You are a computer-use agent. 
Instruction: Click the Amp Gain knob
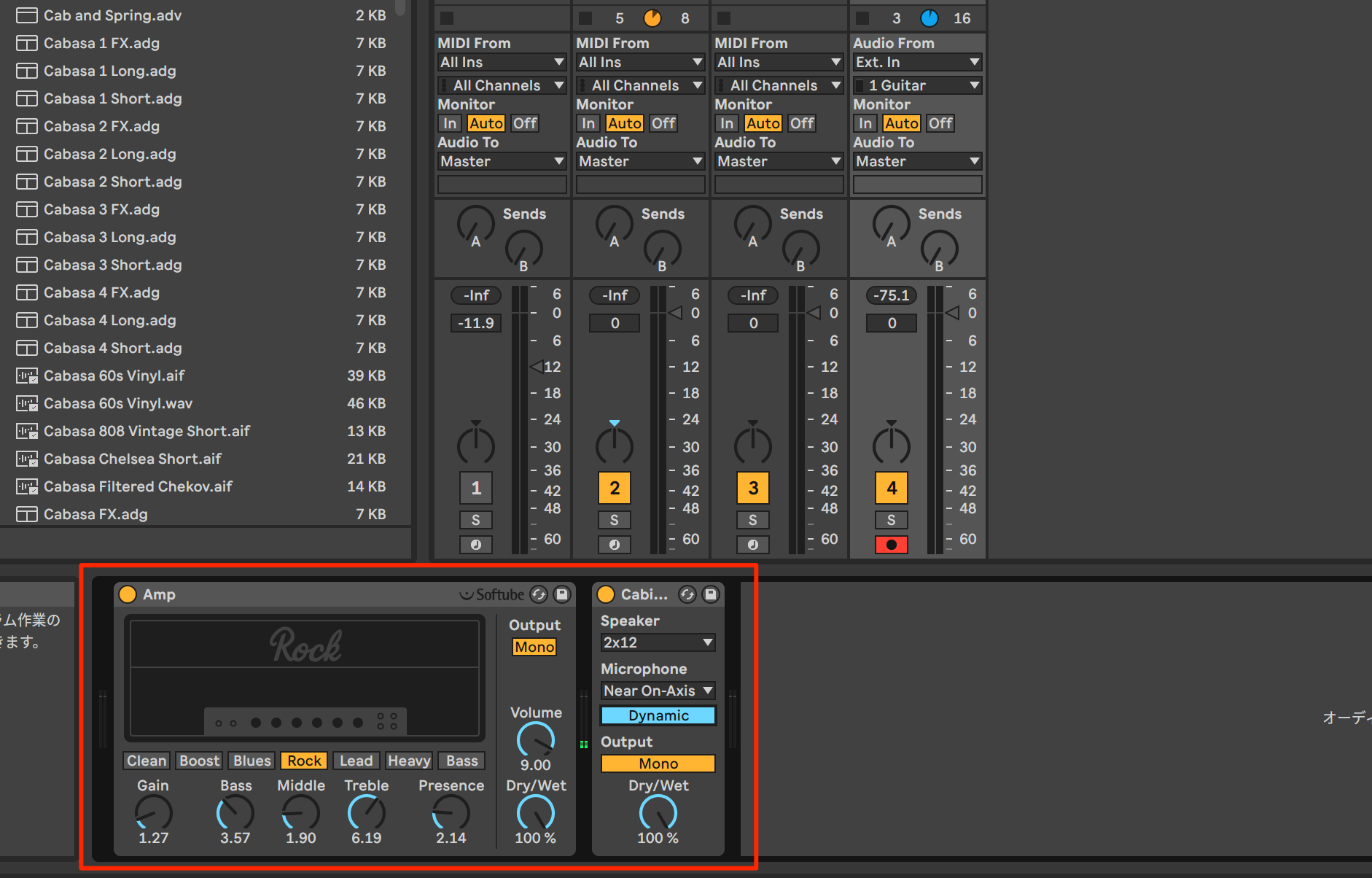pos(153,812)
